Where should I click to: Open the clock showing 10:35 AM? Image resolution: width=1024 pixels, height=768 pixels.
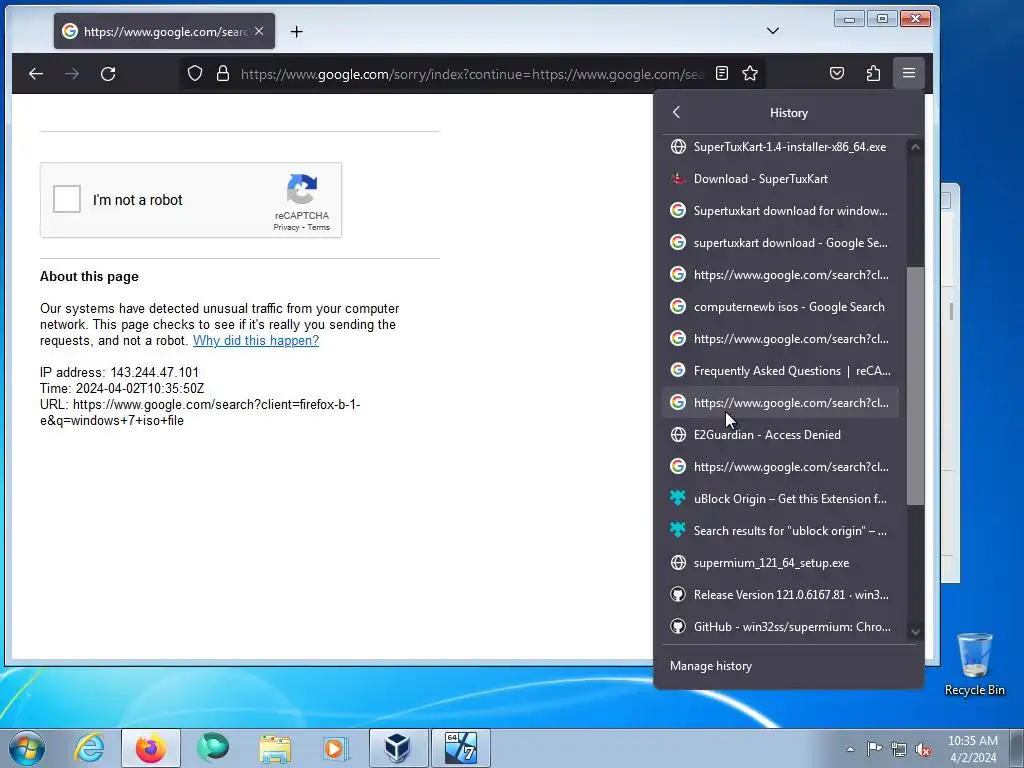(x=972, y=749)
